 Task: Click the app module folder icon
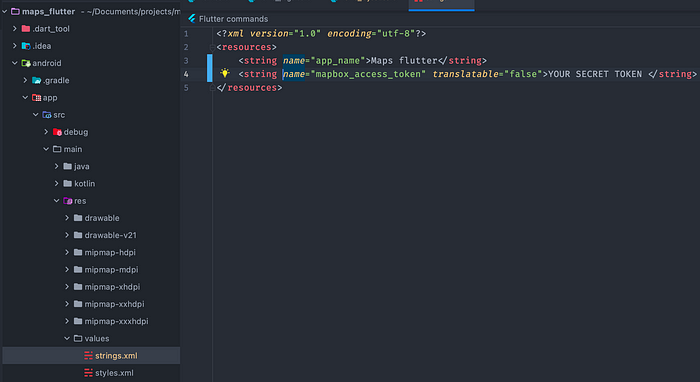click(x=37, y=97)
